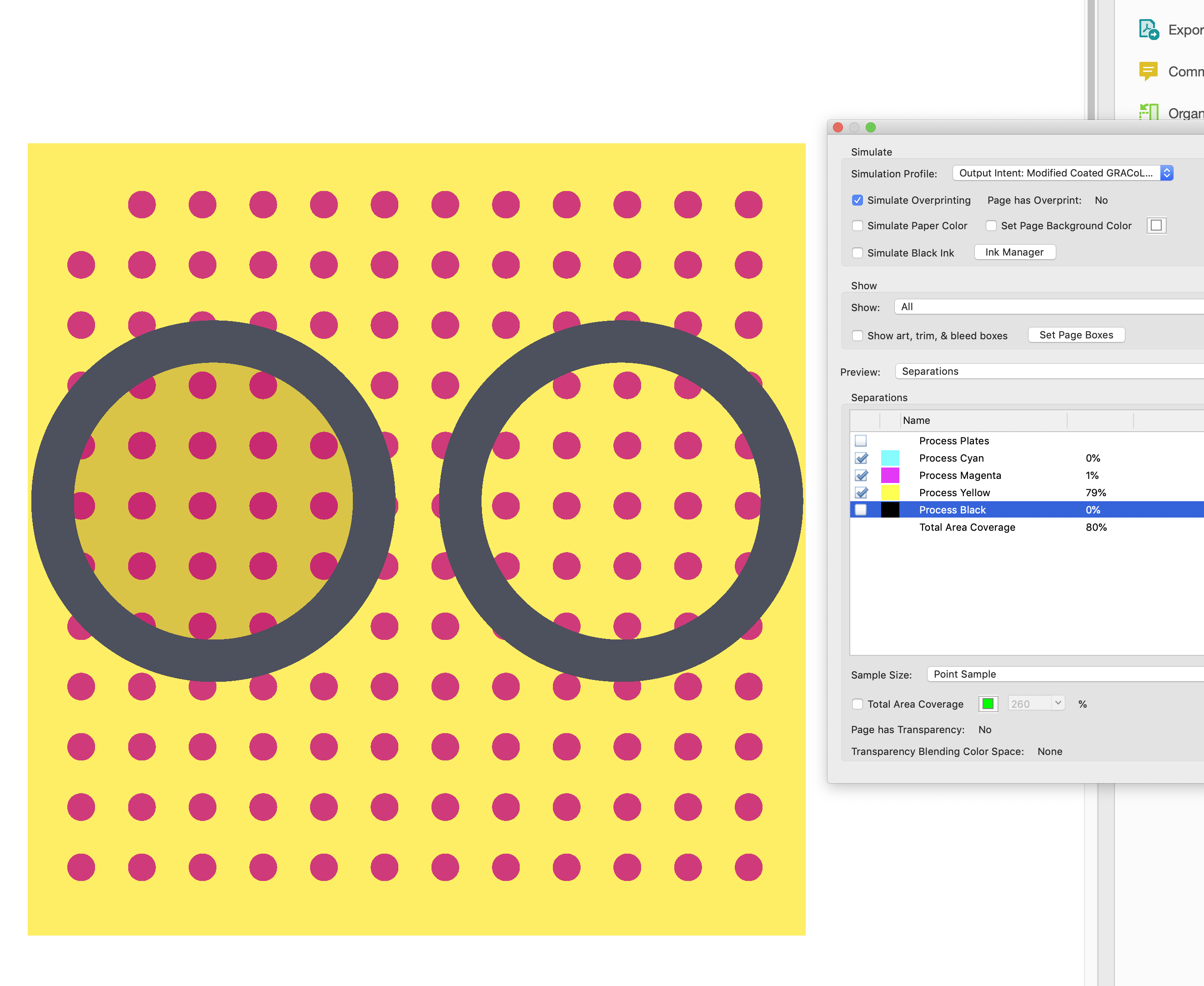Screen dimensions: 1204x986
Task: Open the Organize Pages tool
Action: 1149,112
